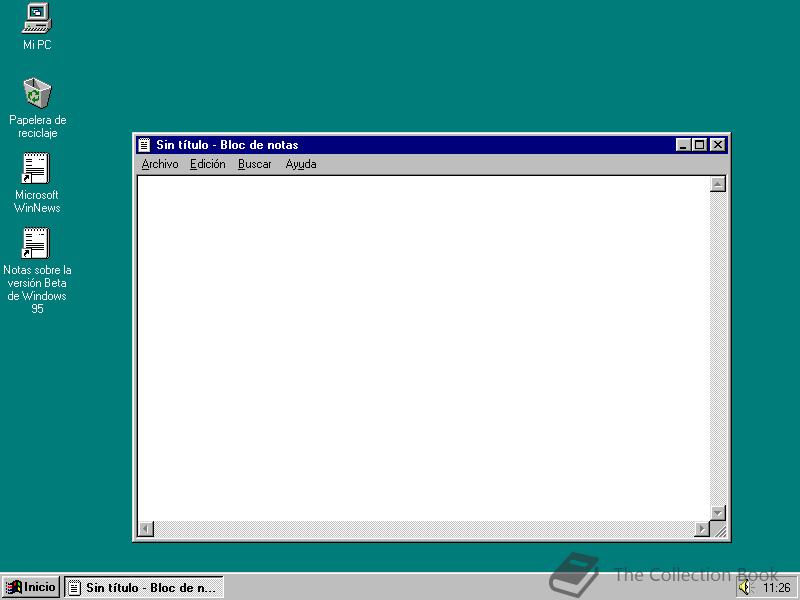Image resolution: width=800 pixels, height=600 pixels.
Task: Click Sin título - Bloc de notas taskbar button
Action: pos(144,588)
